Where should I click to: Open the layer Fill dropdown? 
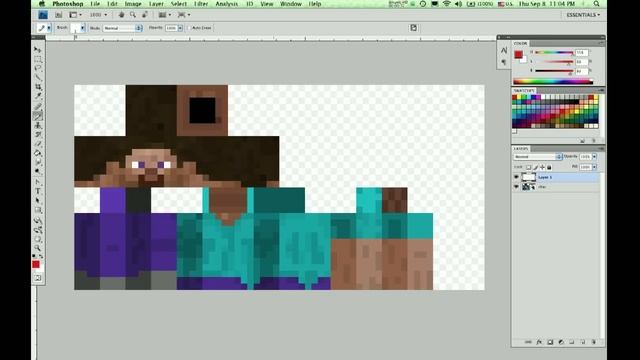[x=594, y=167]
